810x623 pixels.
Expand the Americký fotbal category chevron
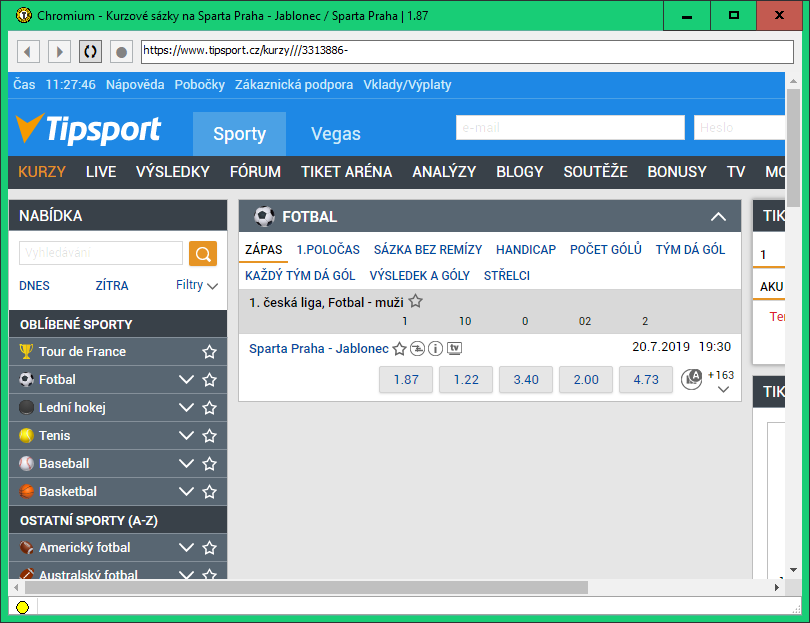click(186, 548)
